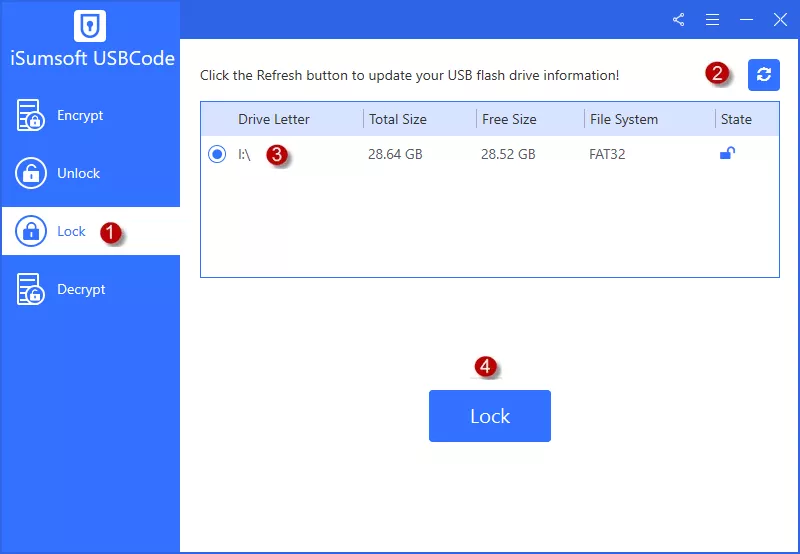Refresh the USB flash drive list
The height and width of the screenshot is (554, 800).
[x=763, y=75]
